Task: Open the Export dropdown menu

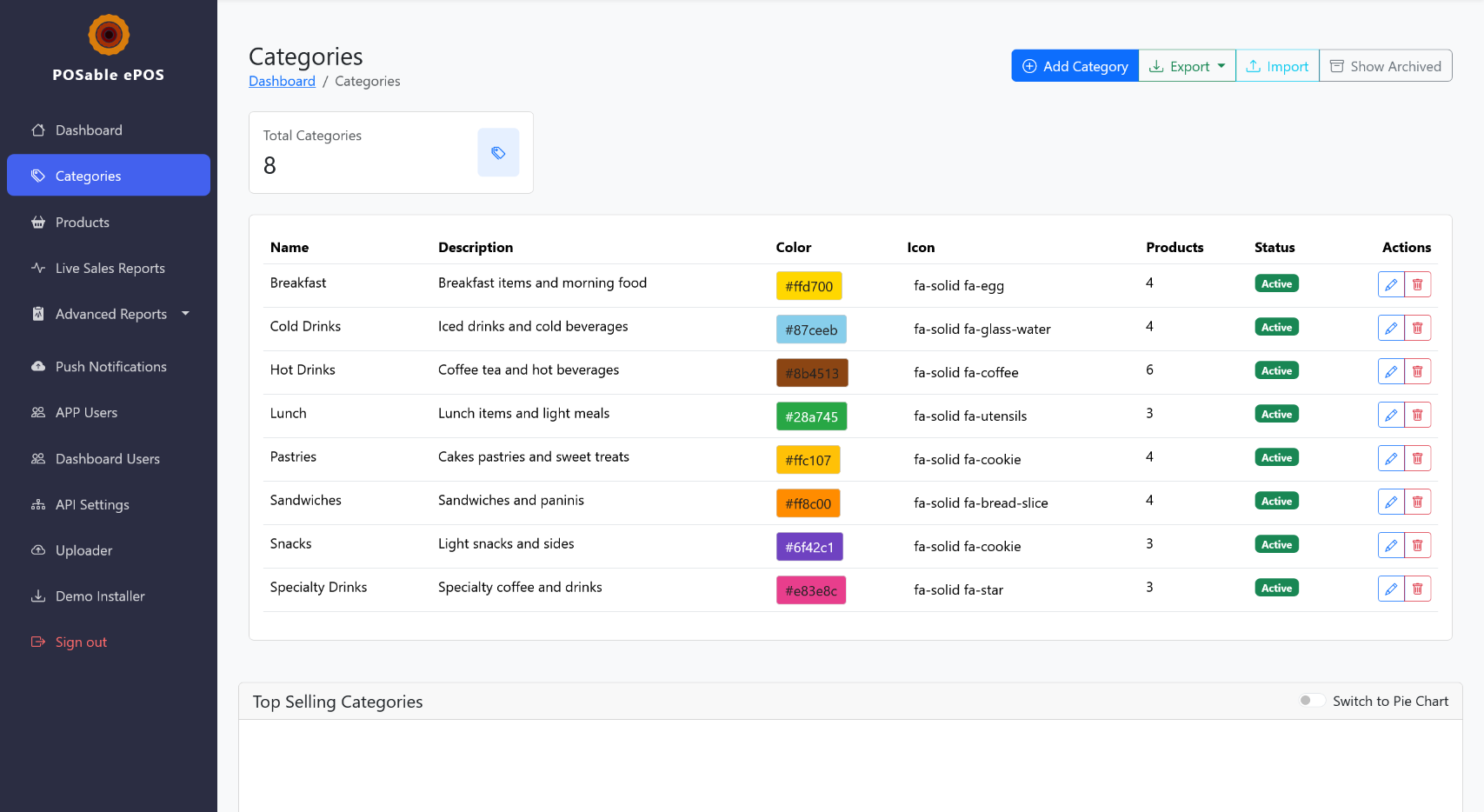Action: point(1187,66)
